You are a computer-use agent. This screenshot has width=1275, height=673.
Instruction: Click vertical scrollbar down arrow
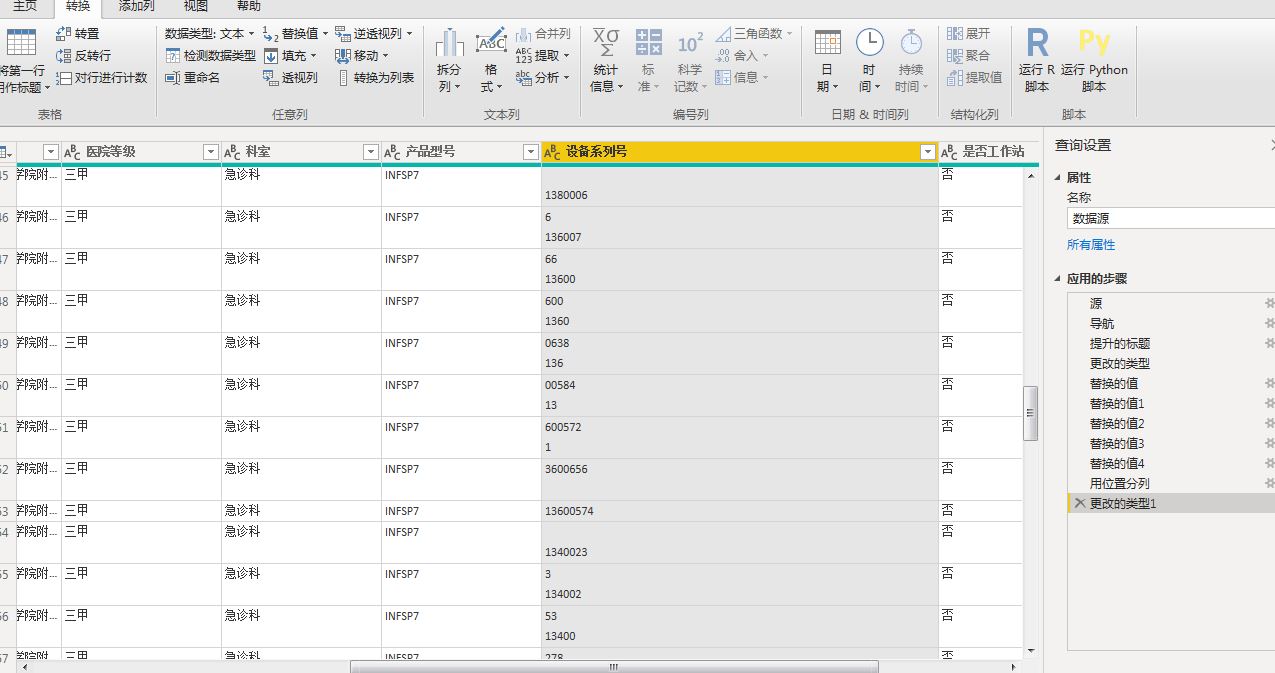coord(1031,649)
